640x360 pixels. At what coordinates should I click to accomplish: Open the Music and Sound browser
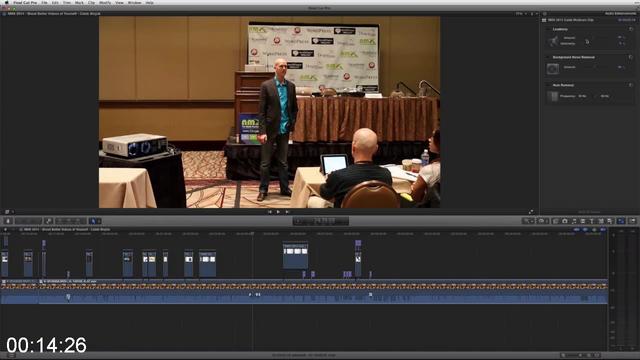pyautogui.click(x=574, y=221)
